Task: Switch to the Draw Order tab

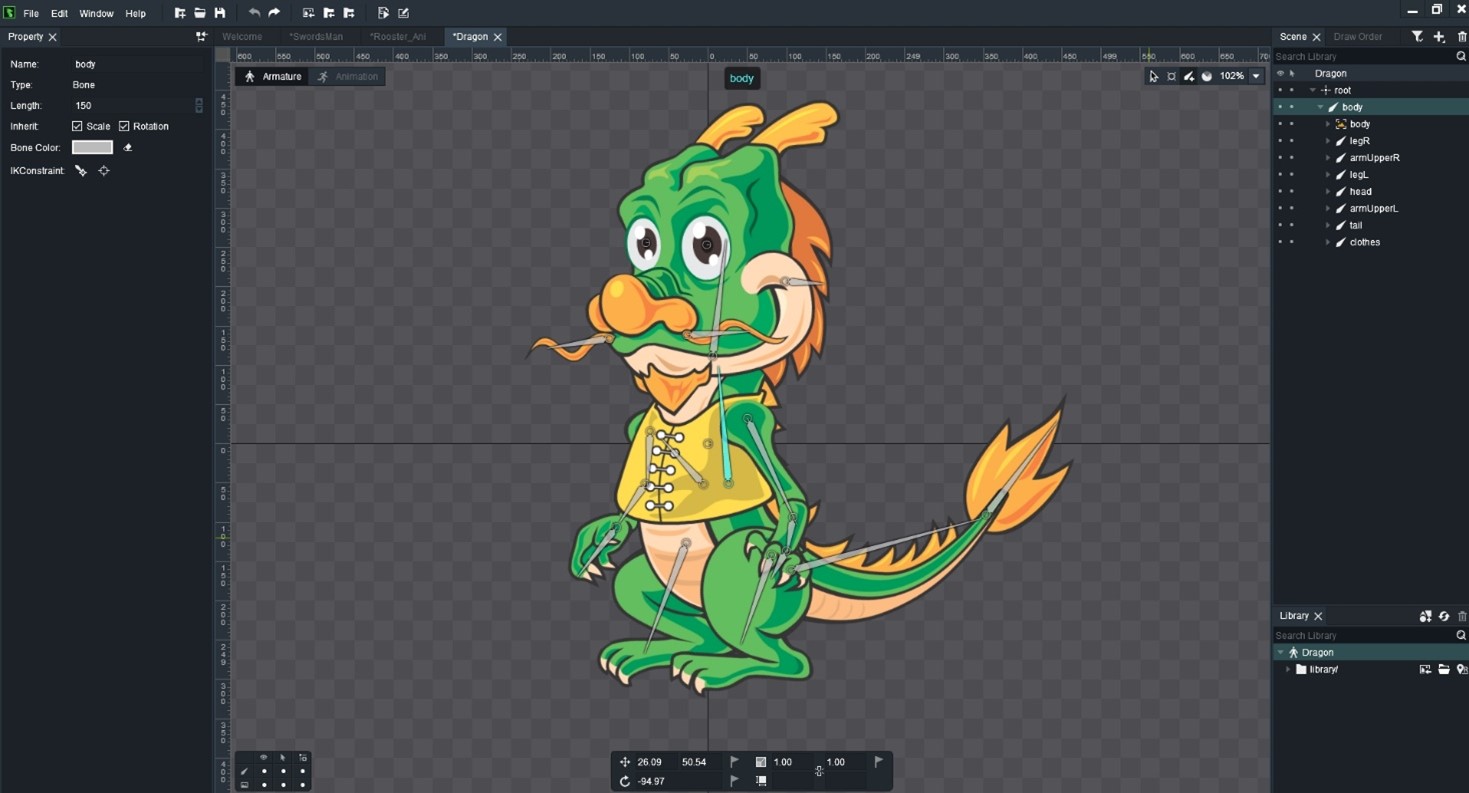Action: [1357, 37]
